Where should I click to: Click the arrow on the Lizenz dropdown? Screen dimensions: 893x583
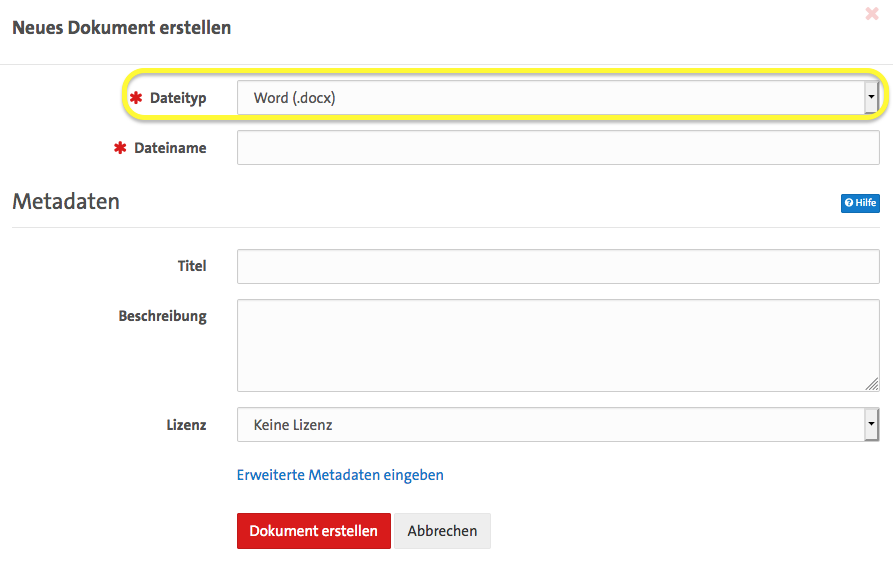871,425
